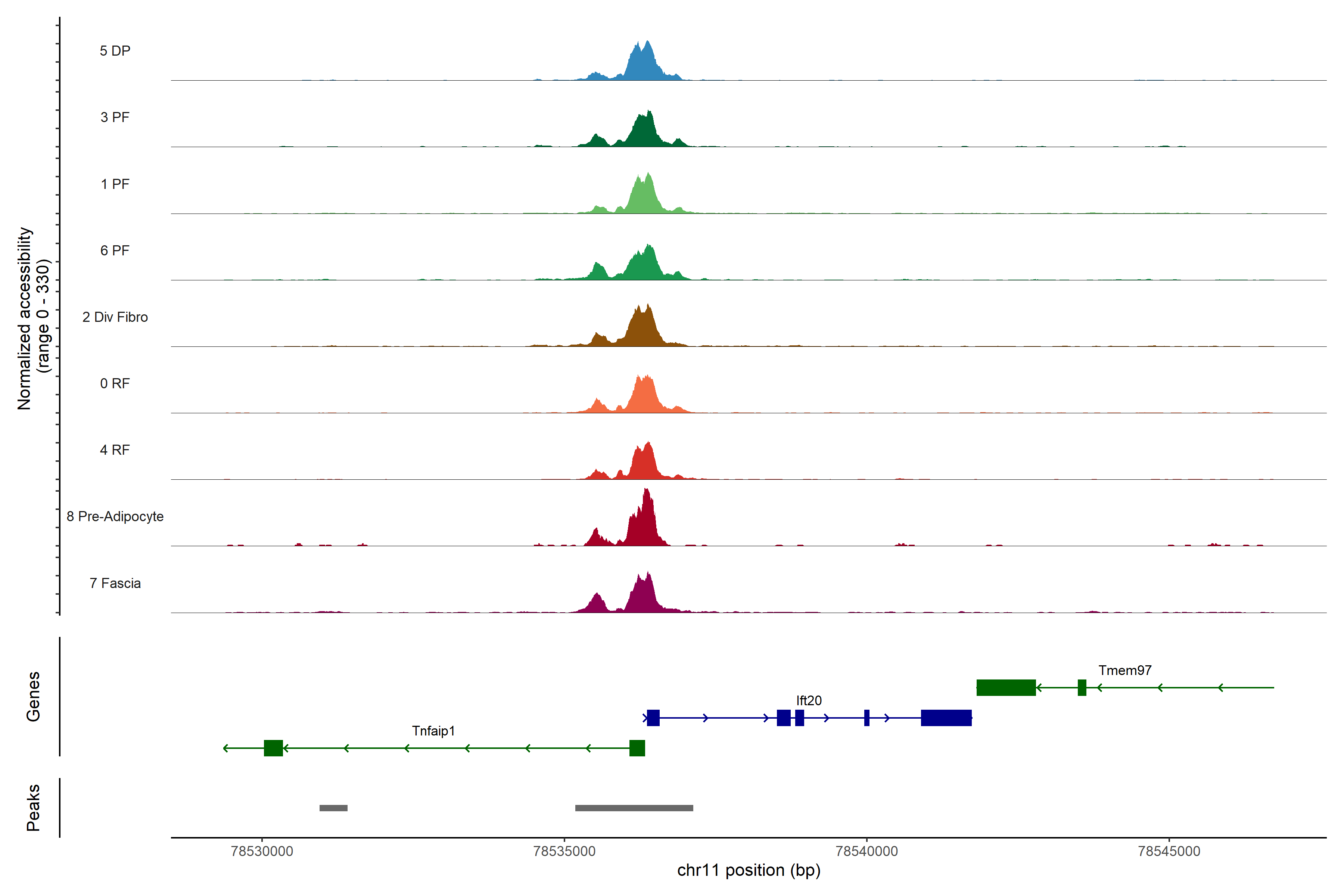Click the leftmost green Tnfaip1 exon
This screenshot has height=896, width=1344.
click(x=273, y=748)
